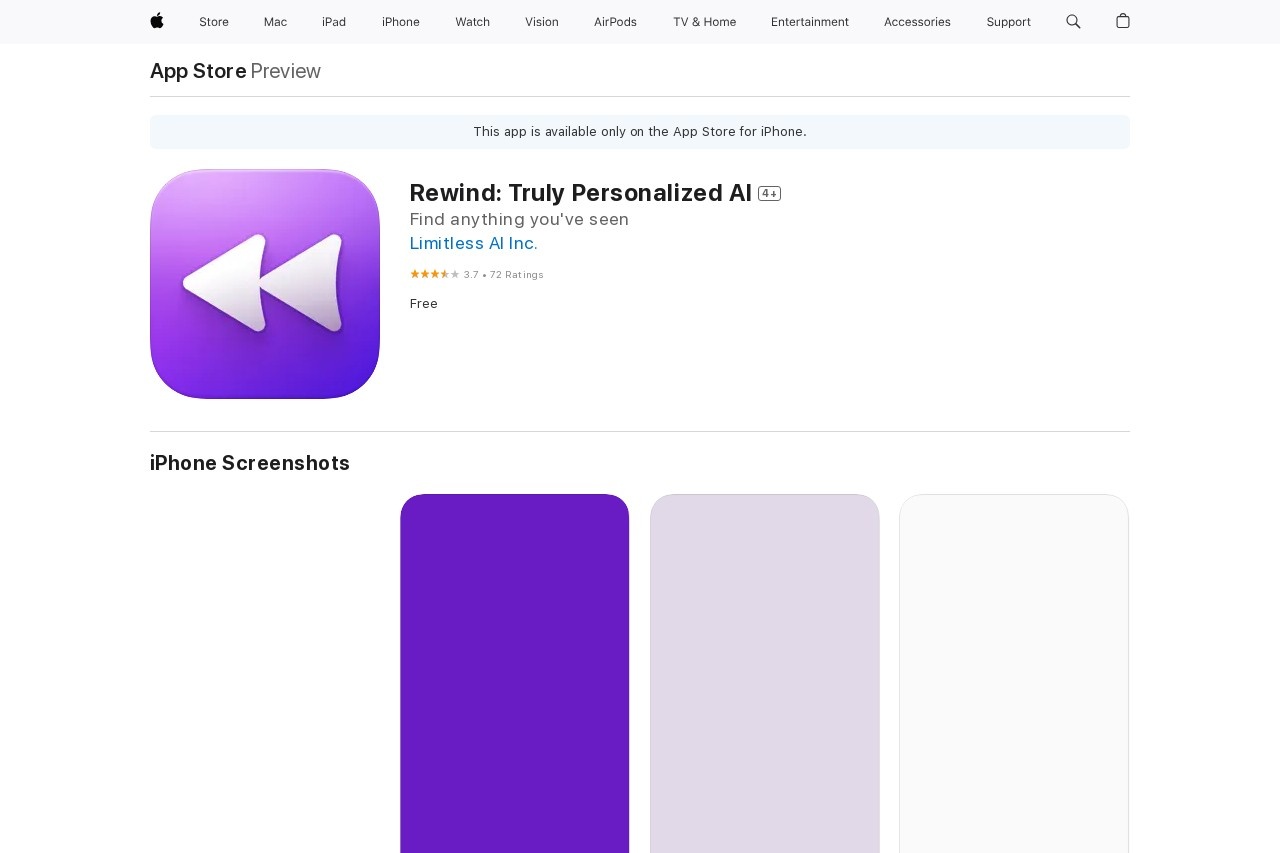Click the Apple logo icon
Screen dimensions: 1280x853
coord(157,21)
